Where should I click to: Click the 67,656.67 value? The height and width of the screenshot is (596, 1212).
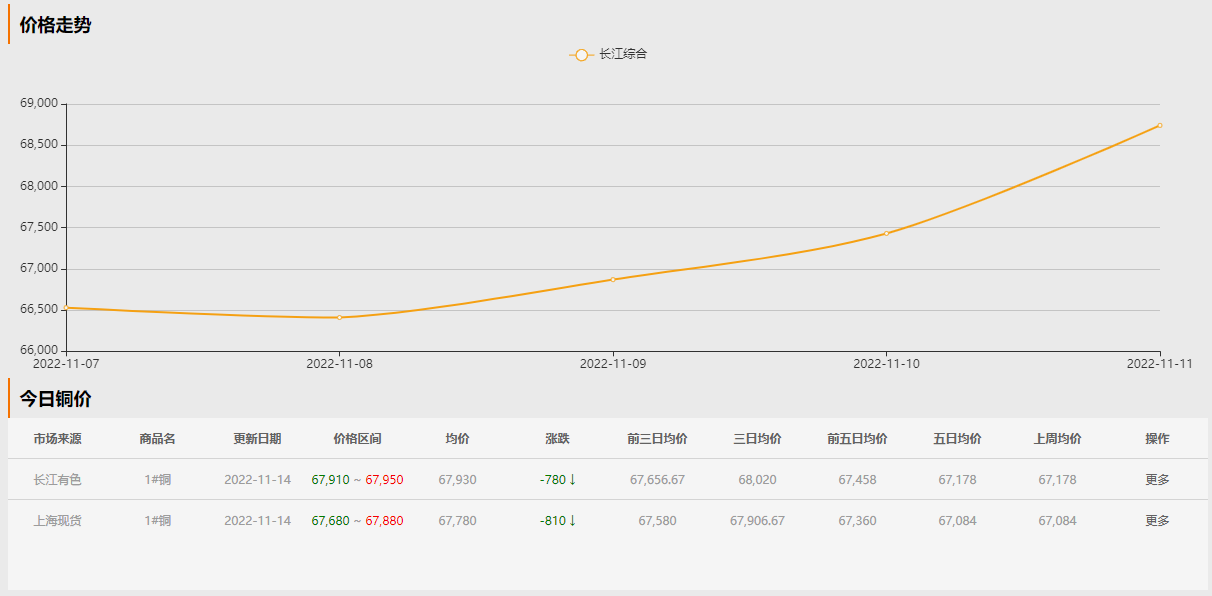pyautogui.click(x=657, y=480)
